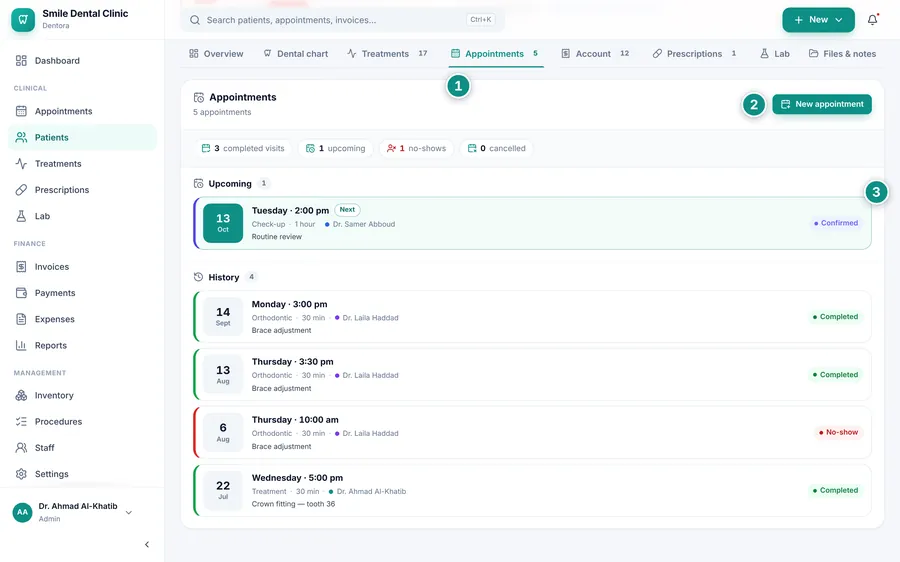Screen dimensions: 900x562
Task: Click the Routine review note text
Action: [277, 237]
